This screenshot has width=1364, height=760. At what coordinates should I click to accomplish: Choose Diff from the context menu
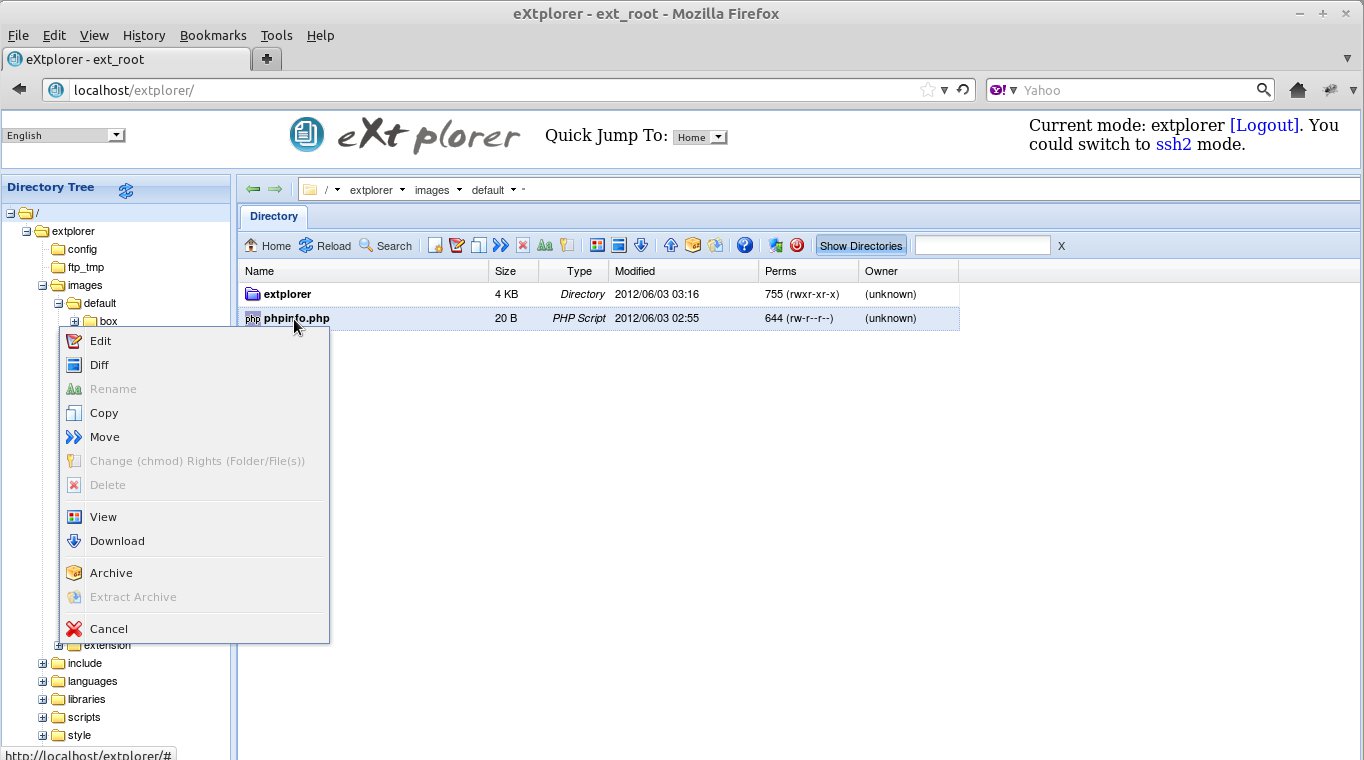194,365
